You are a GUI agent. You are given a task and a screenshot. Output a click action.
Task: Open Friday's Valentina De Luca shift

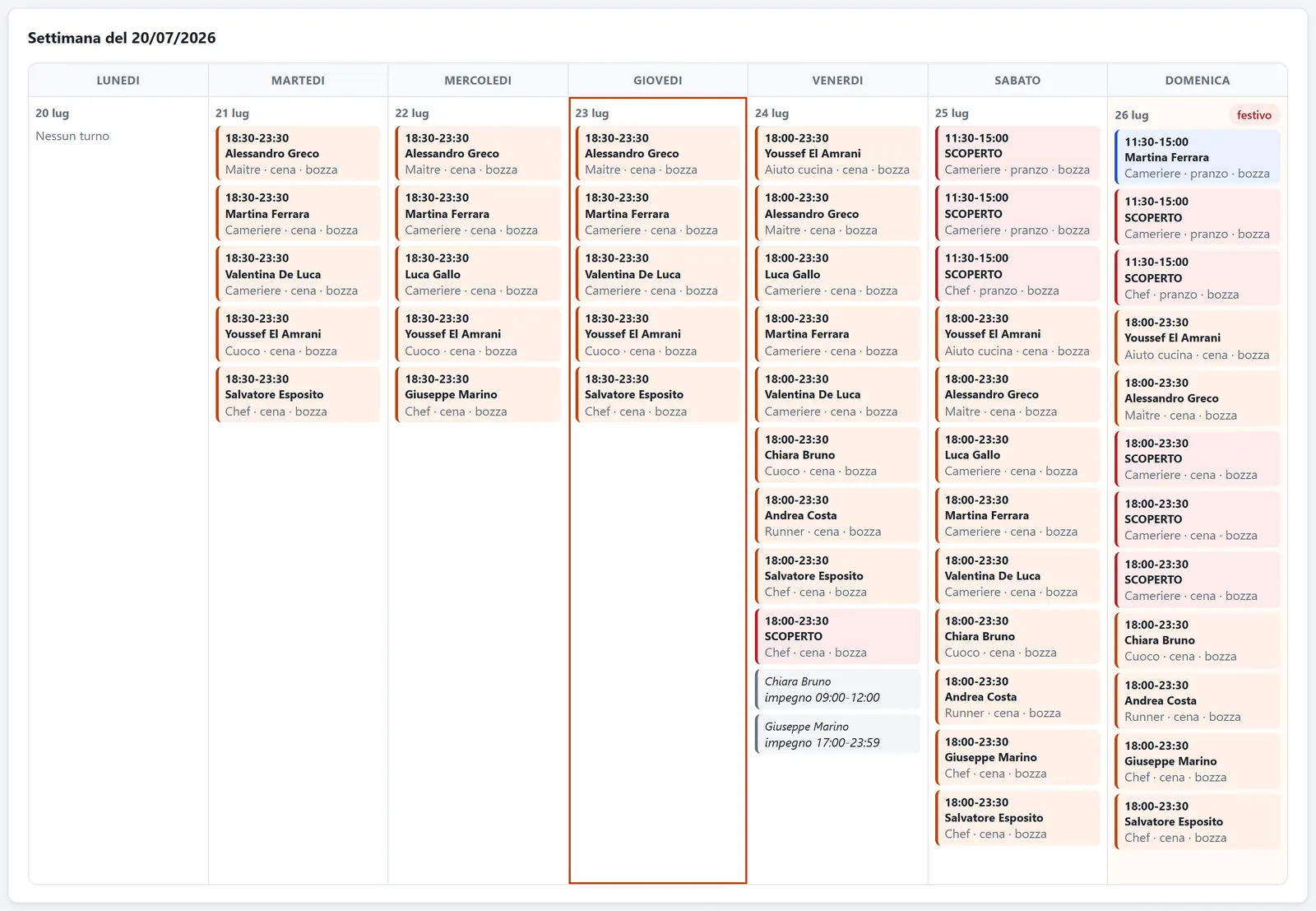(837, 395)
